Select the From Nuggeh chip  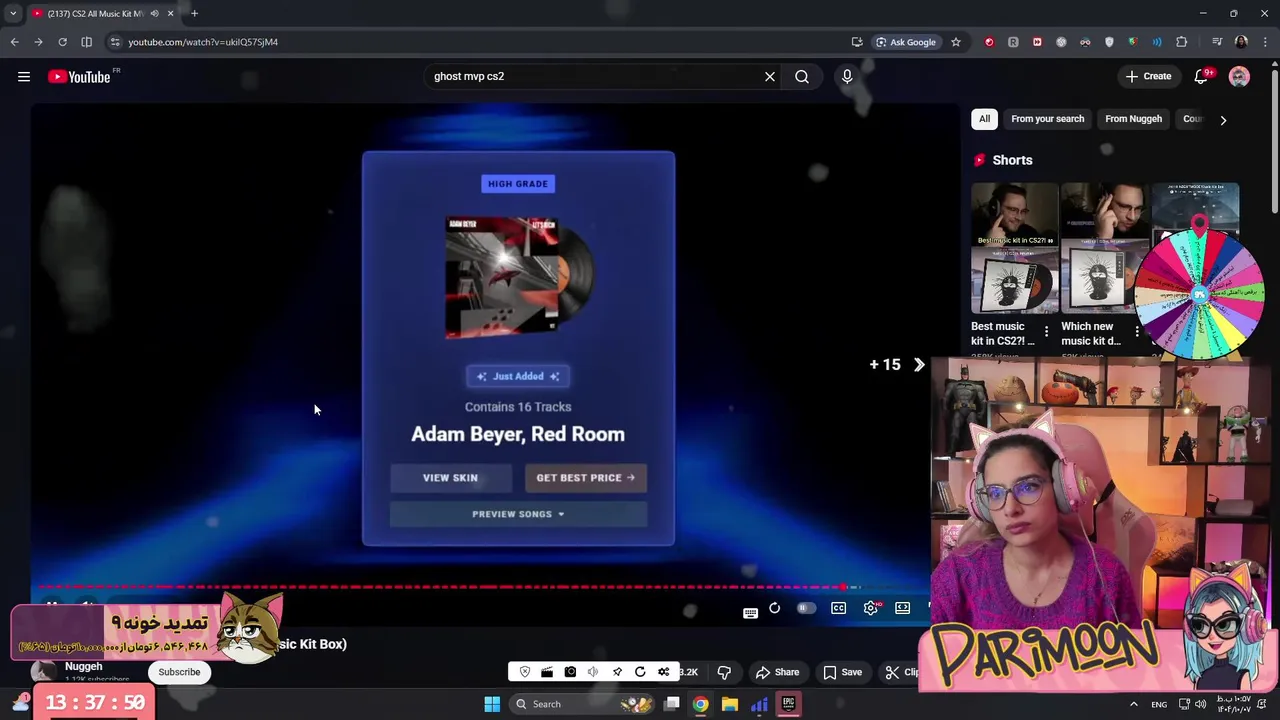pyautogui.click(x=1133, y=119)
